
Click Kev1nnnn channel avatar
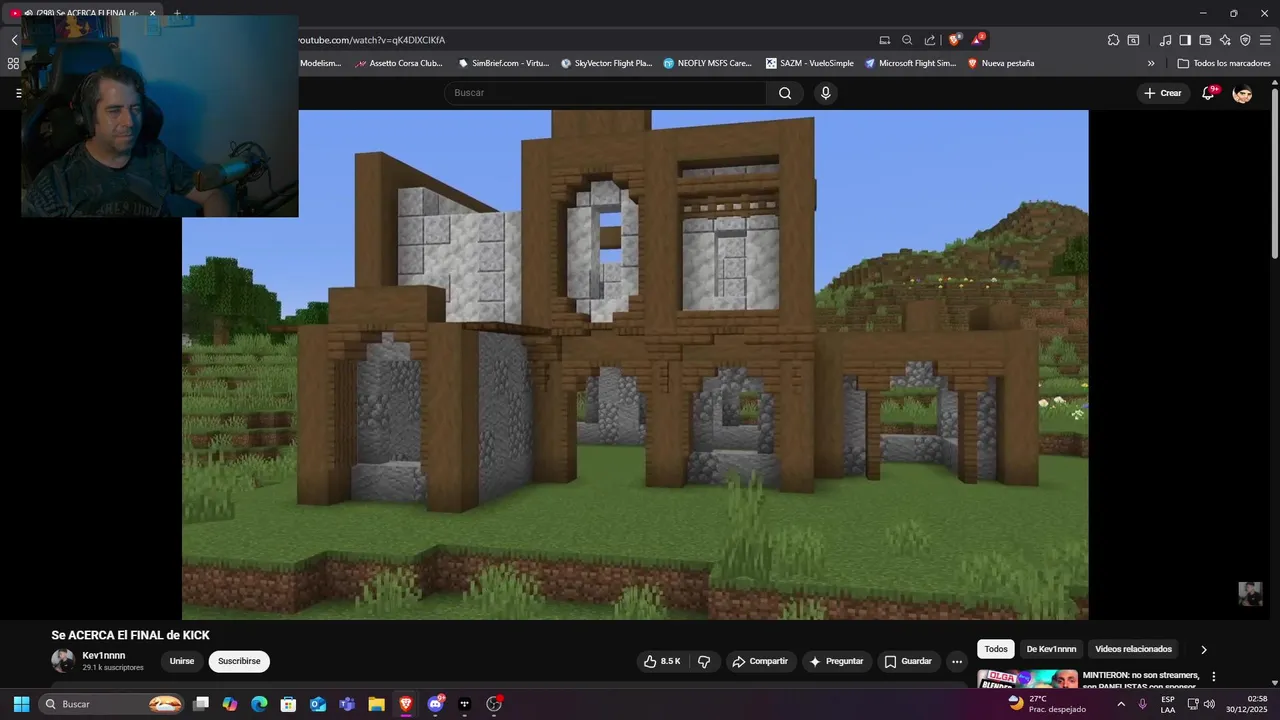click(63, 661)
